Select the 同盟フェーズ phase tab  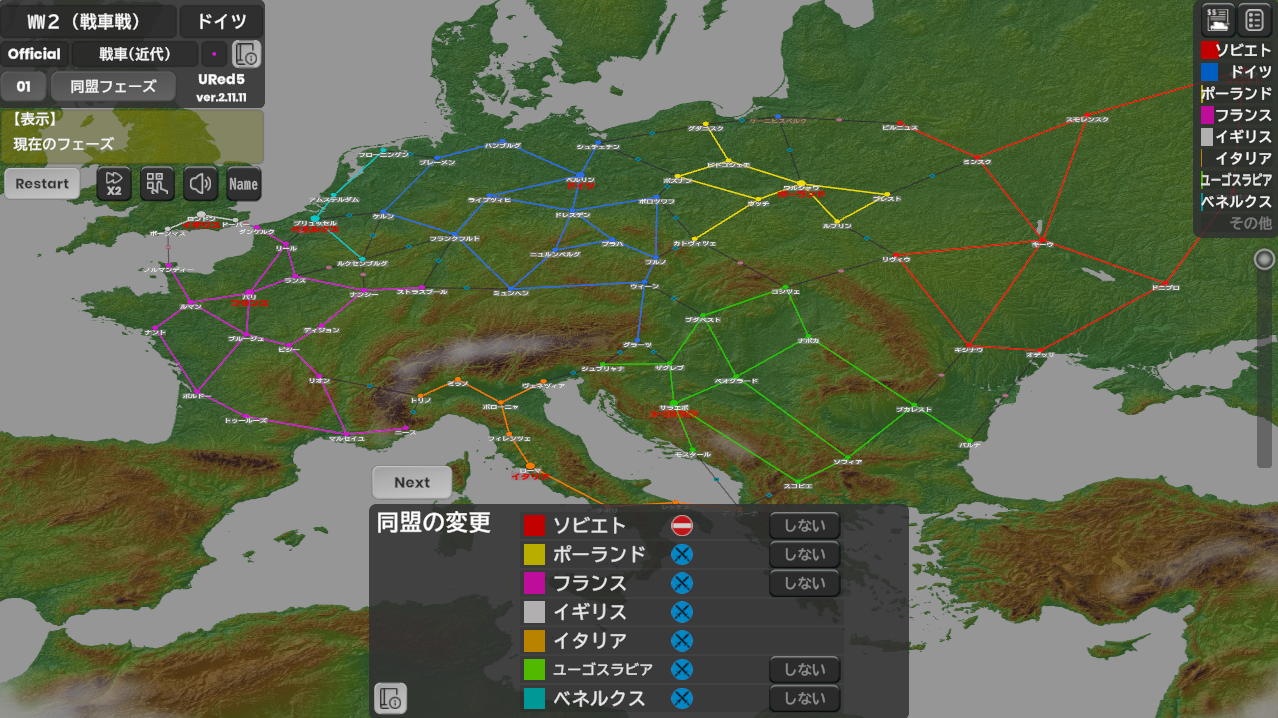pyautogui.click(x=113, y=86)
